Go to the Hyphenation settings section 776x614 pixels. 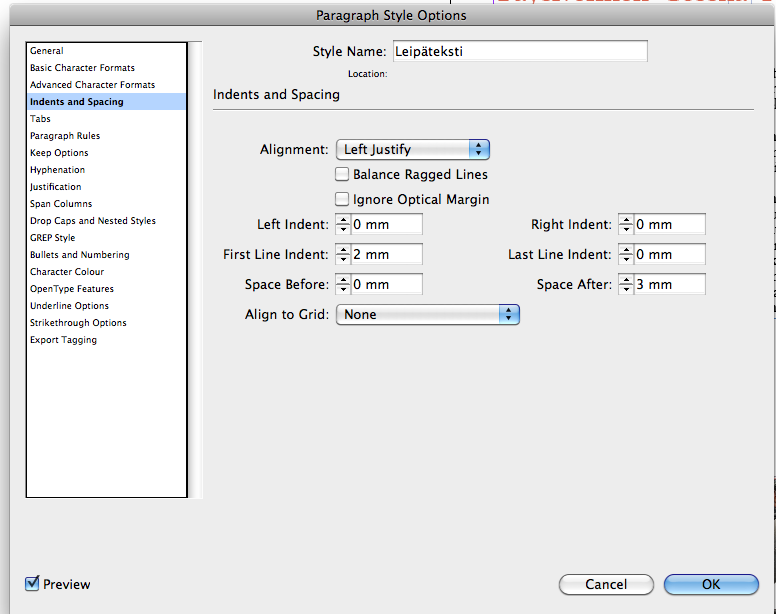(x=57, y=170)
